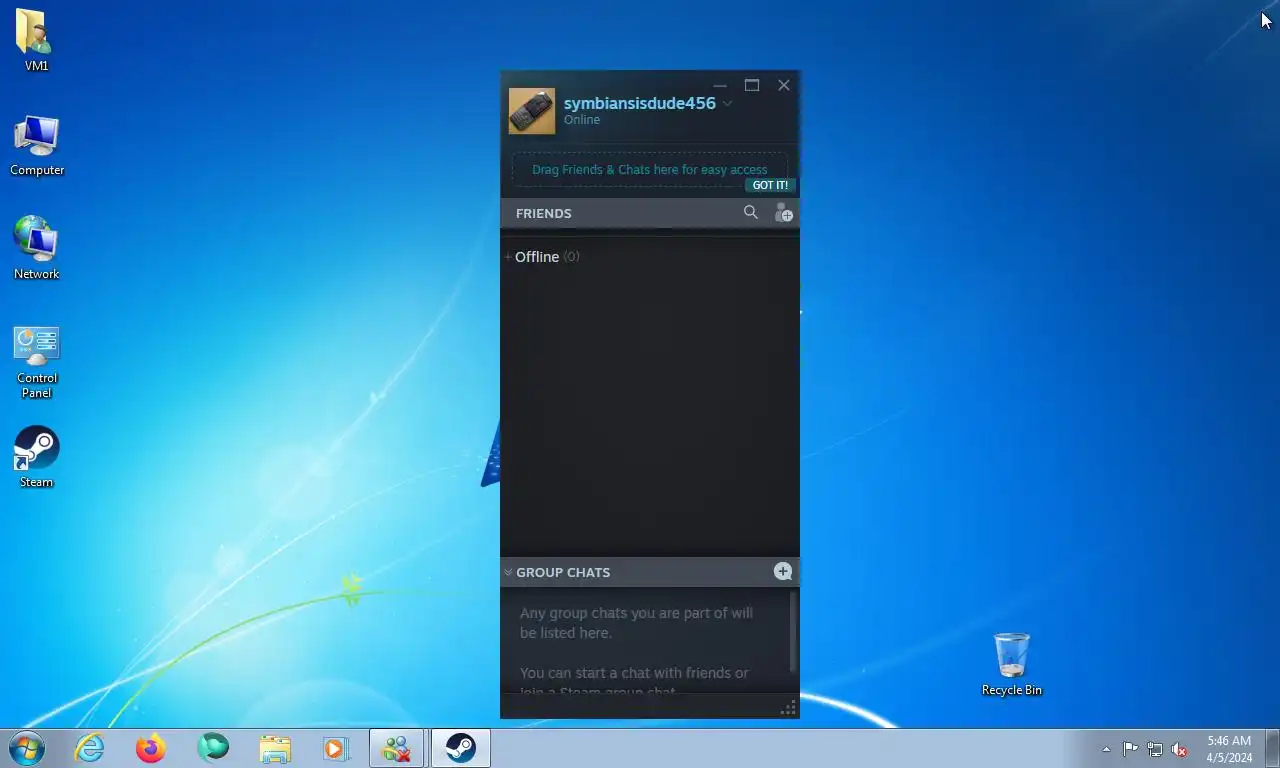This screenshot has width=1280, height=768.
Task: Show hidden system tray icons
Action: coord(1106,749)
